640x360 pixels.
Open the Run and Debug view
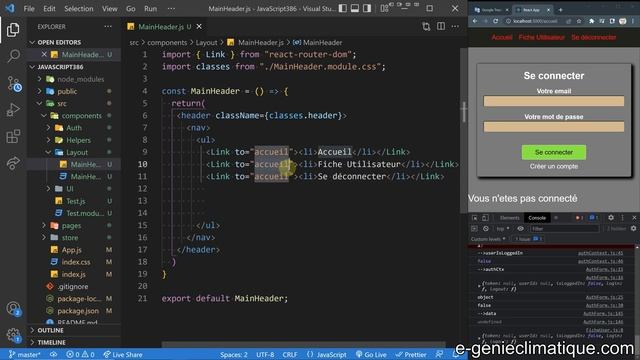13,110
